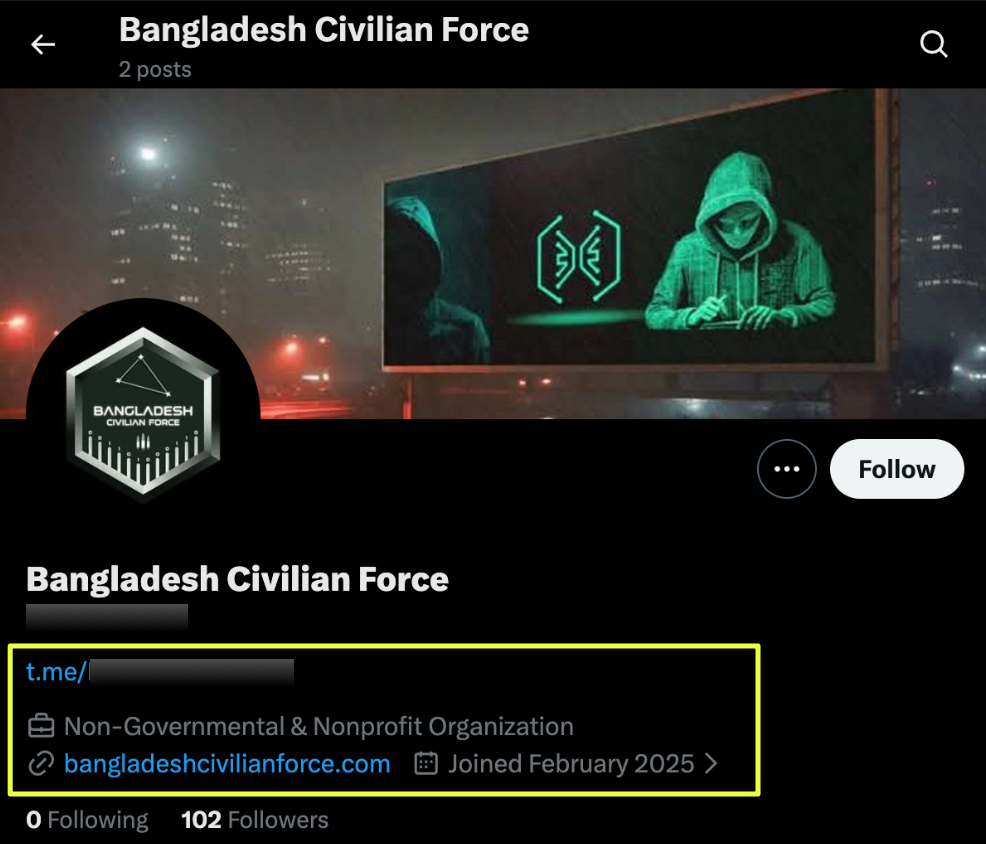This screenshot has height=844, width=986.
Task: Go back using the left arrow
Action: [43, 44]
